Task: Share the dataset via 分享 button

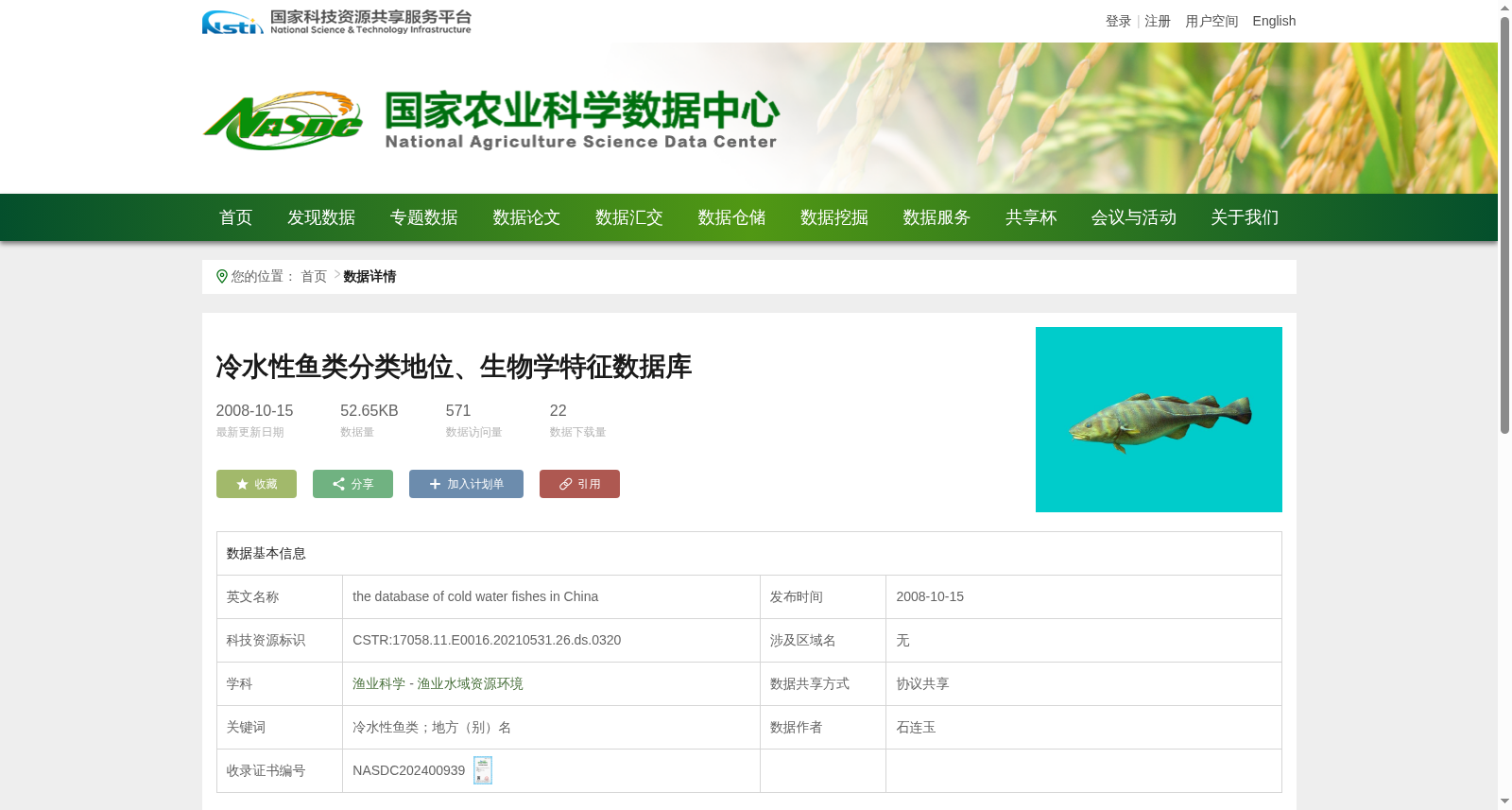Action: tap(352, 484)
